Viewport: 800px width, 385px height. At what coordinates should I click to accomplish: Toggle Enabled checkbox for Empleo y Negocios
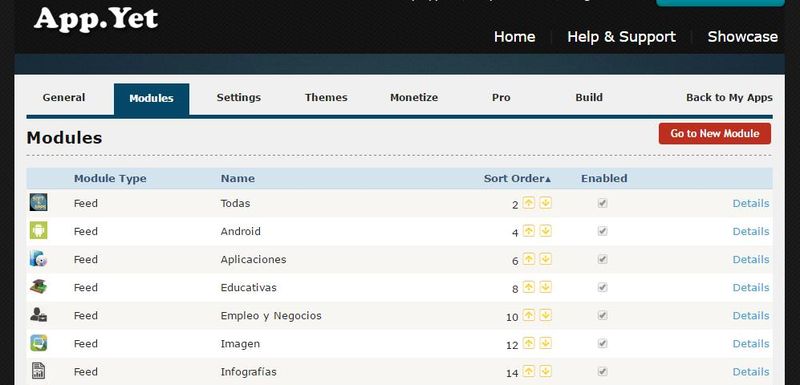[x=603, y=315]
